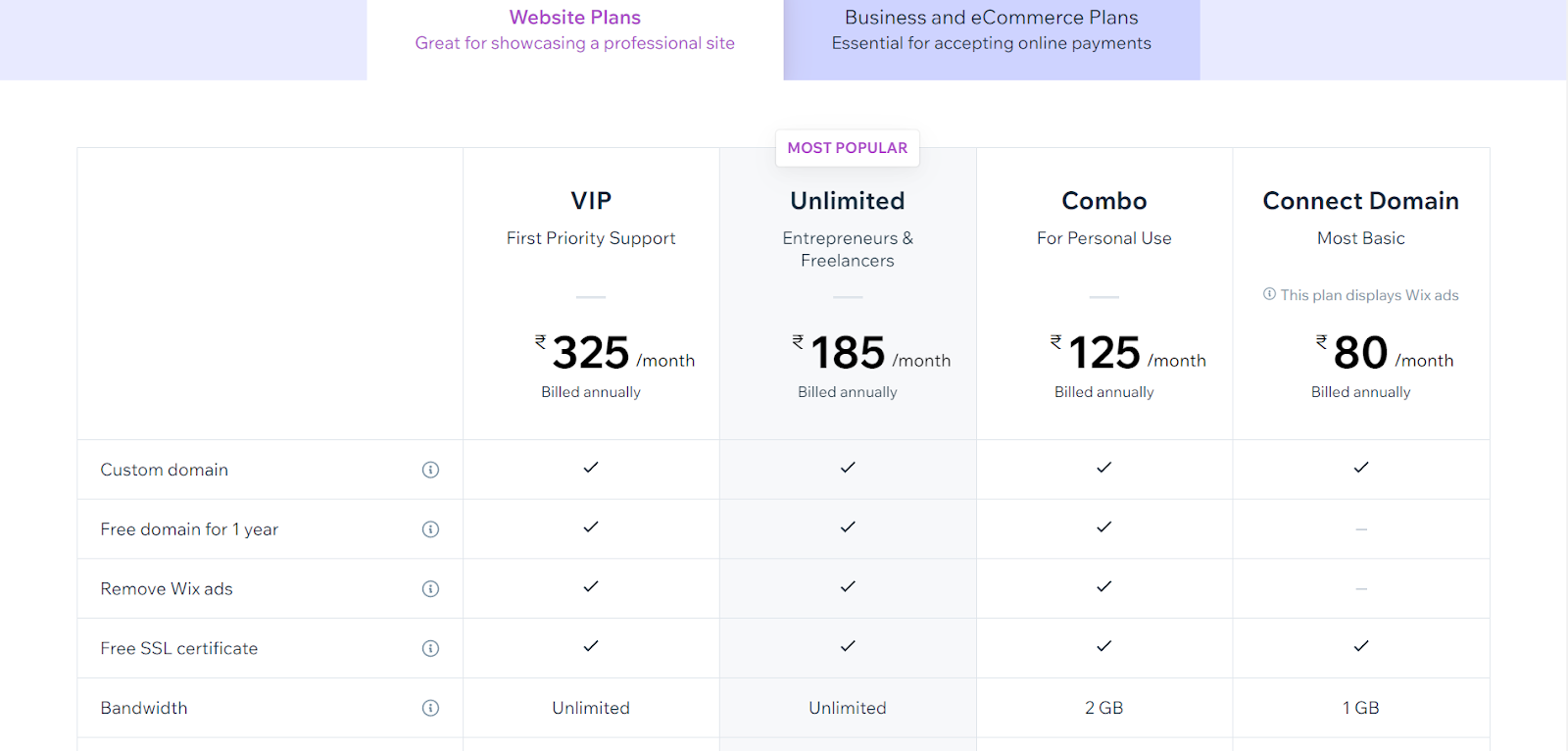This screenshot has height=751, width=1568.
Task: Click the MOST POPULAR badge
Action: [848, 148]
